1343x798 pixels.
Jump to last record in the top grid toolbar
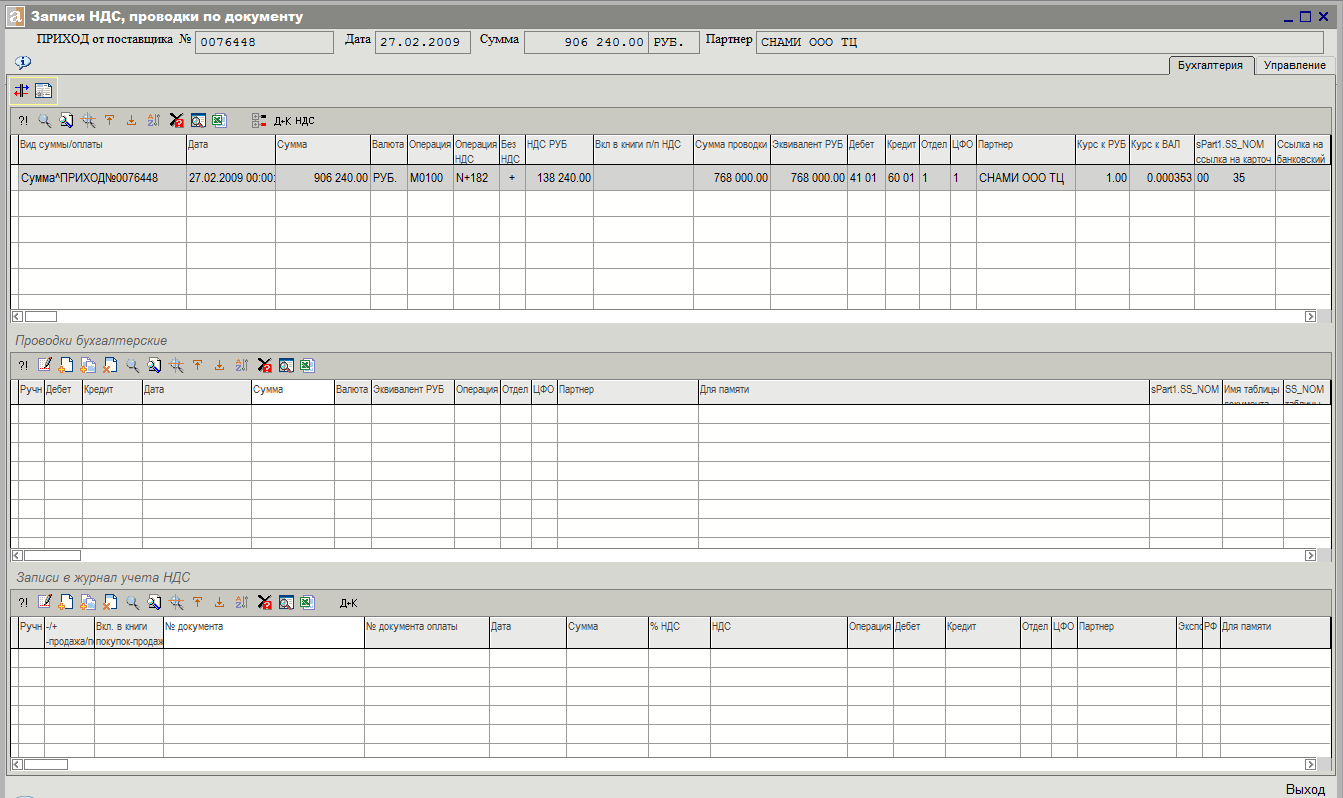click(132, 121)
